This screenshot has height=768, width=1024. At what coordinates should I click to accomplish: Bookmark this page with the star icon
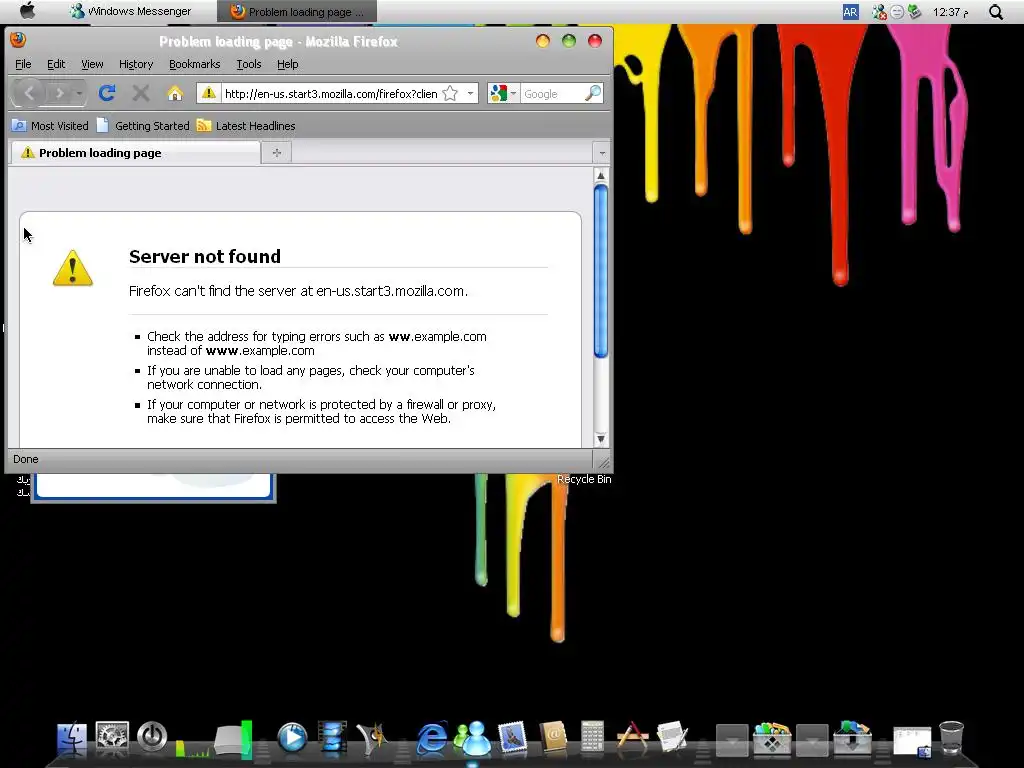(450, 93)
